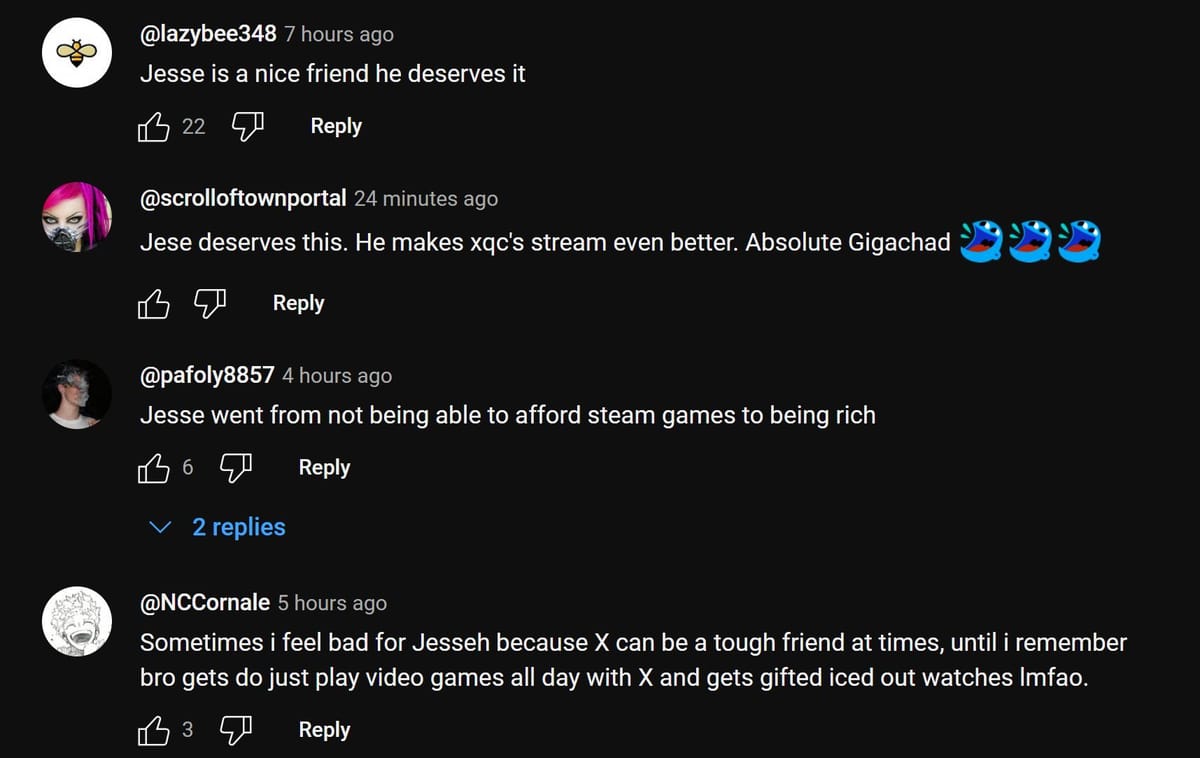
Task: Like @scrolloftownportal's comment
Action: [x=153, y=303]
